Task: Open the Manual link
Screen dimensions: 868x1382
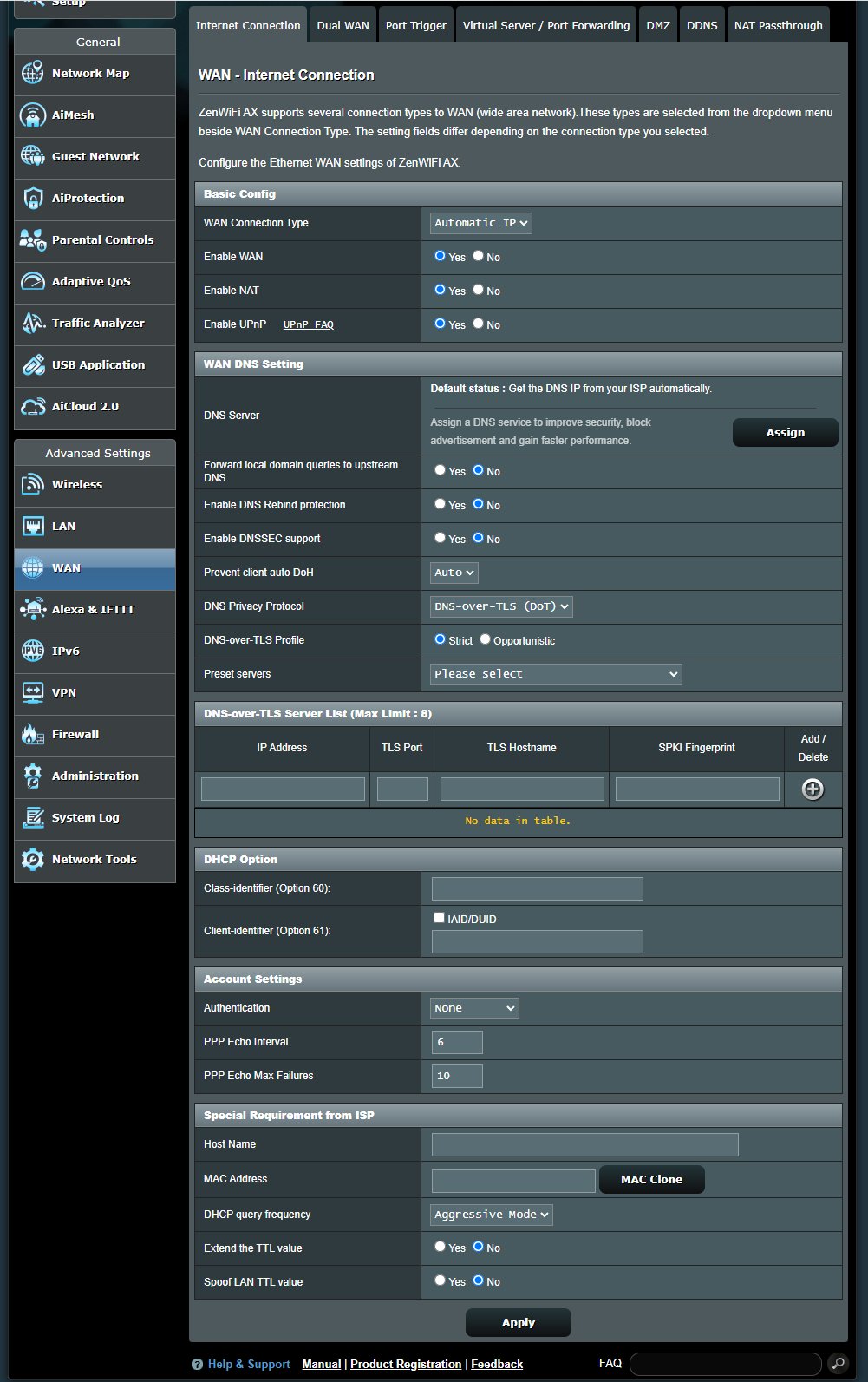Action: point(321,1364)
